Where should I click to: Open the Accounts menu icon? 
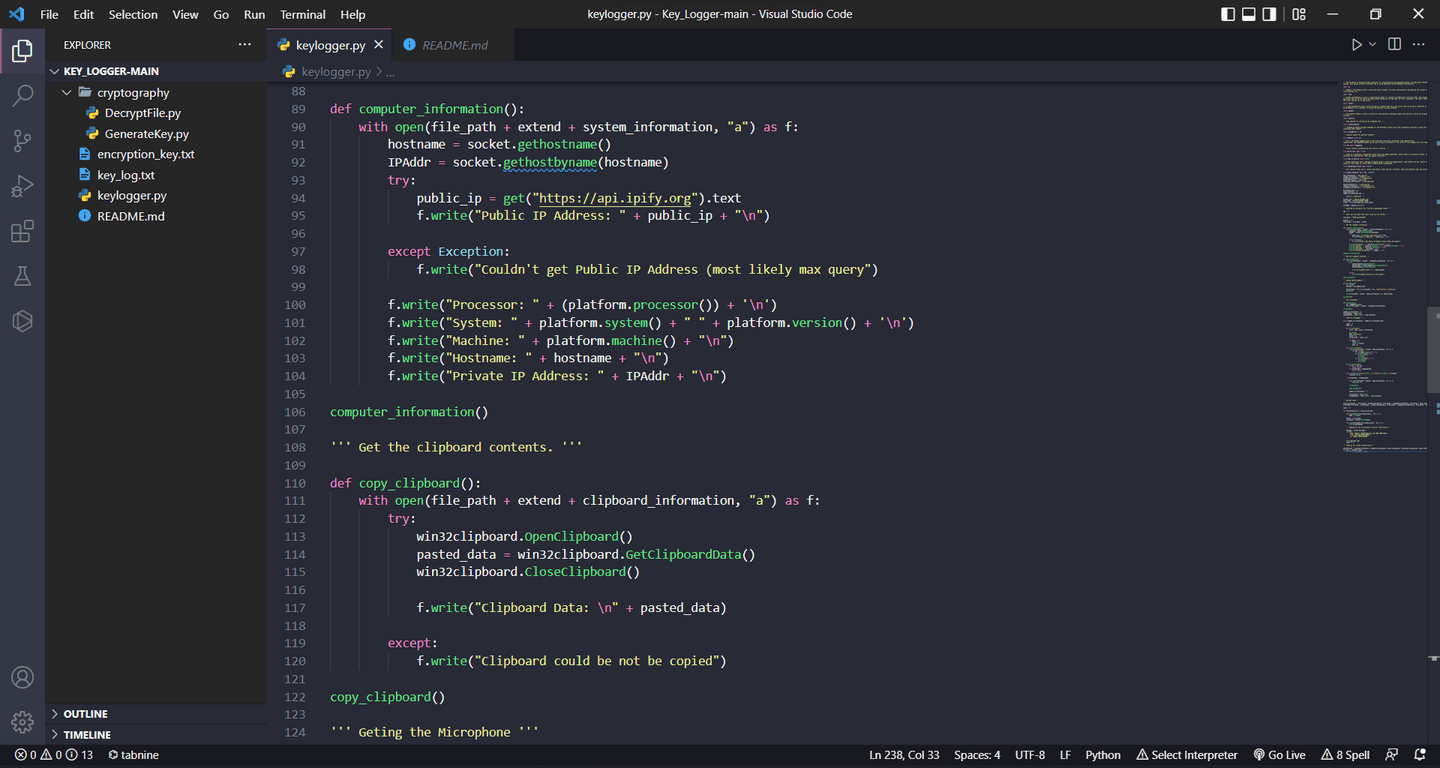click(x=22, y=677)
